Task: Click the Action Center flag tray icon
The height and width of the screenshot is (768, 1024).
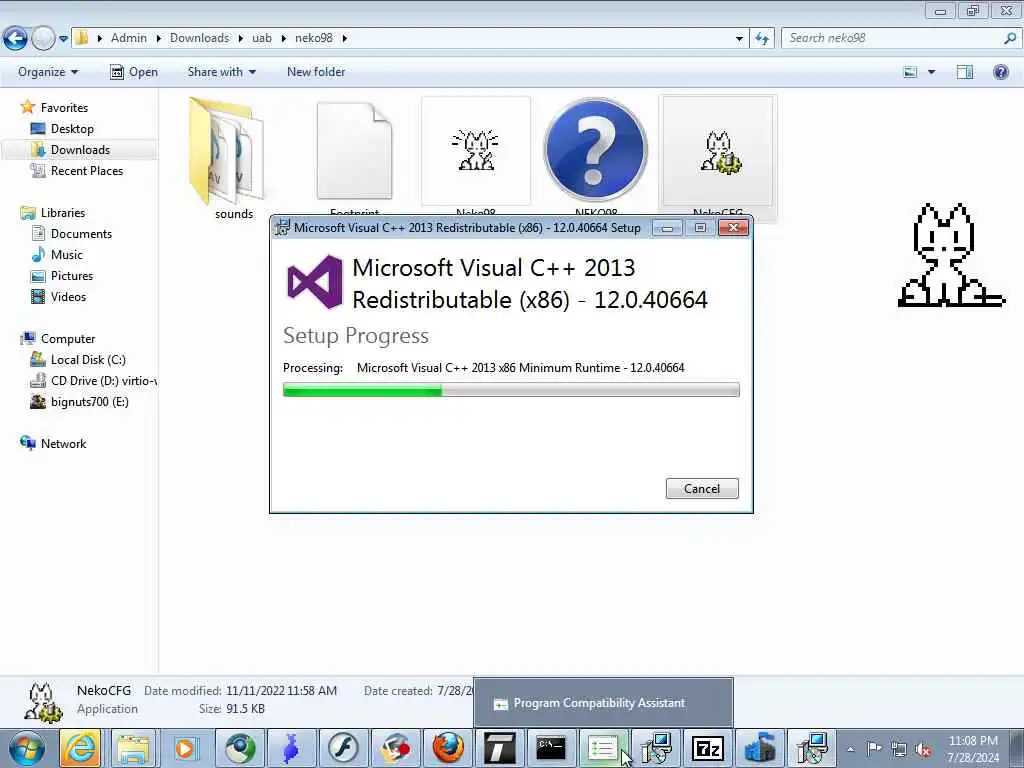Action: 874,748
